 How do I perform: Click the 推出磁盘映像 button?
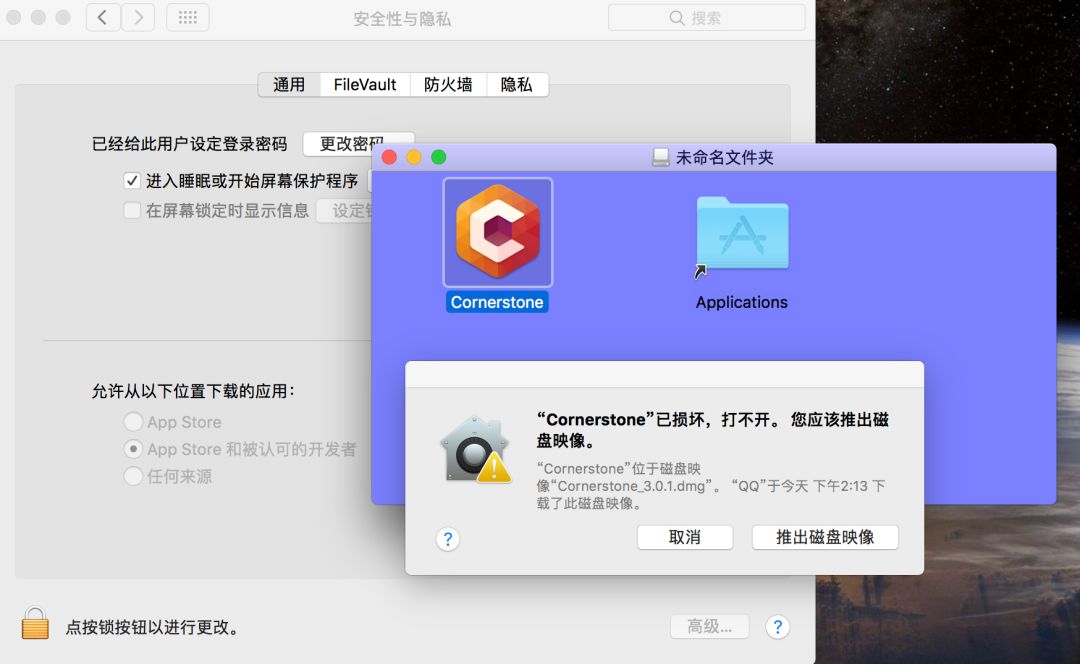[825, 537]
